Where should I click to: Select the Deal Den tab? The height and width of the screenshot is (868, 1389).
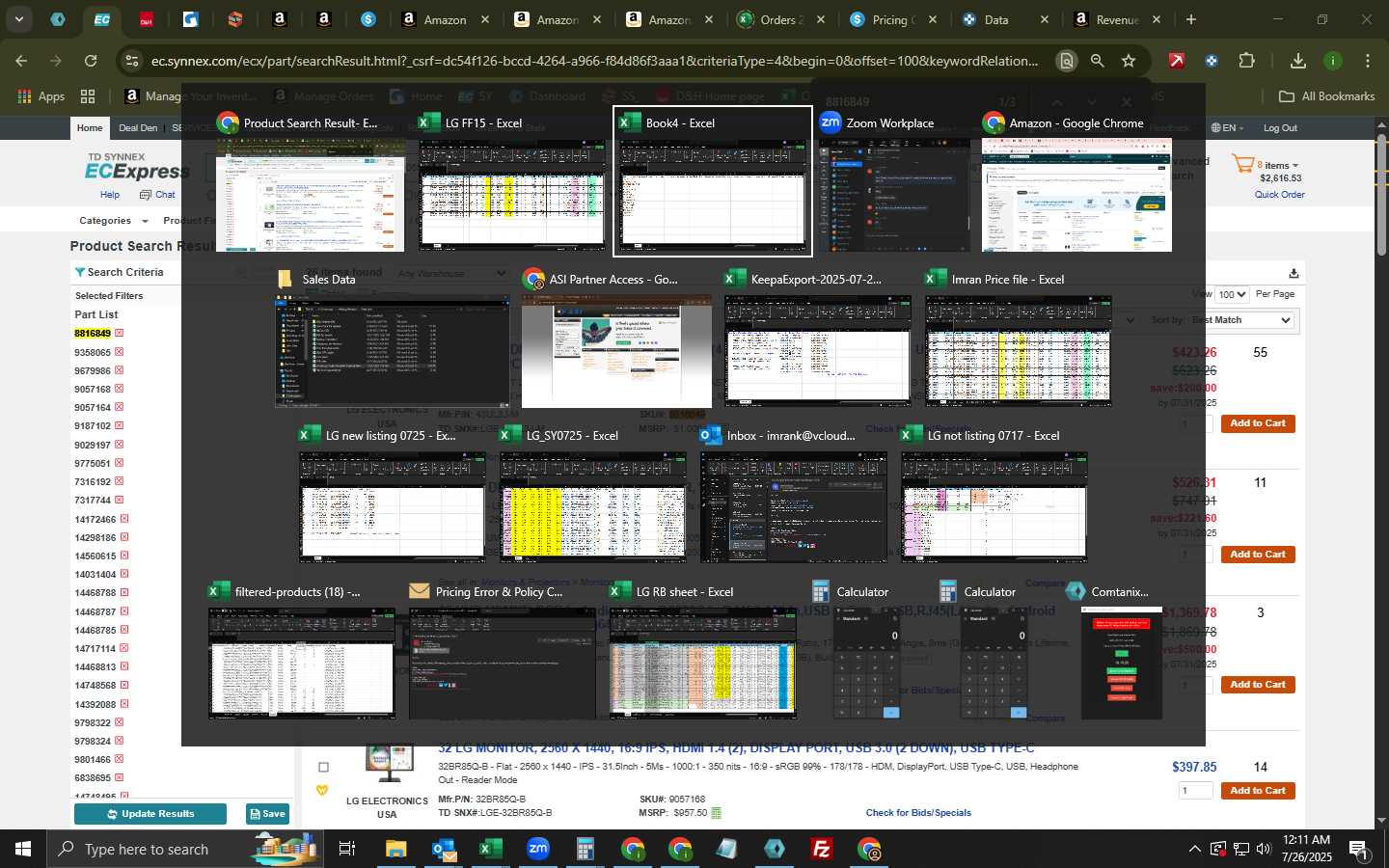tap(138, 128)
